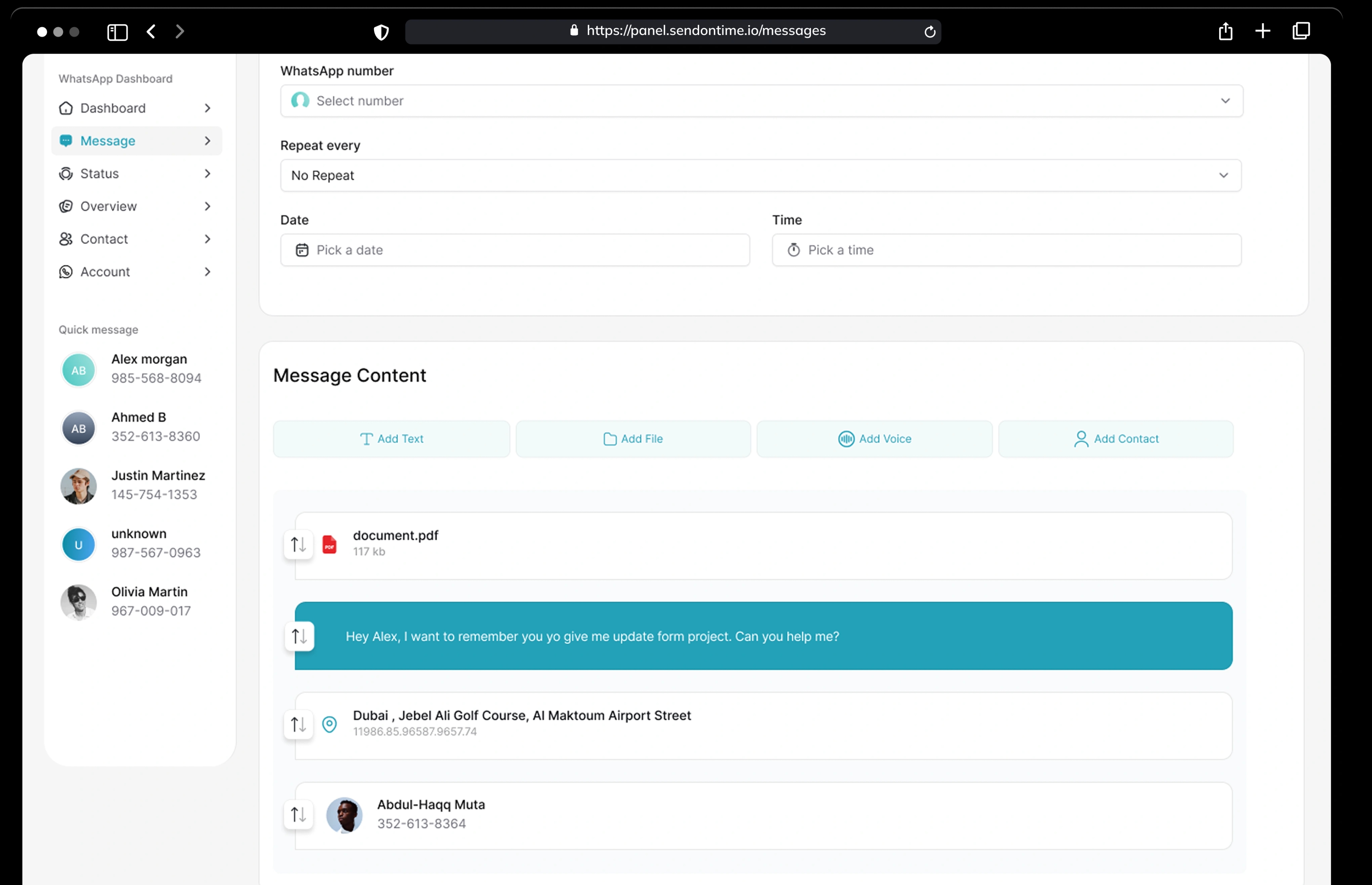Image resolution: width=1372 pixels, height=885 pixels.
Task: Expand the Contact chevron
Action: [x=207, y=239]
